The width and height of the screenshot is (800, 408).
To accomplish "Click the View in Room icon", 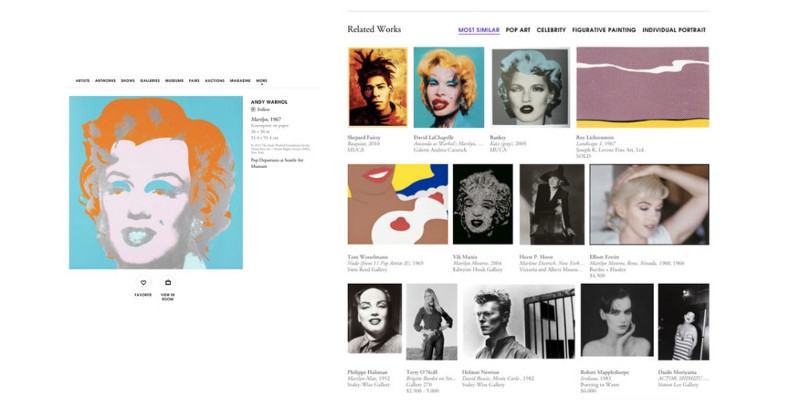I will click(x=168, y=283).
